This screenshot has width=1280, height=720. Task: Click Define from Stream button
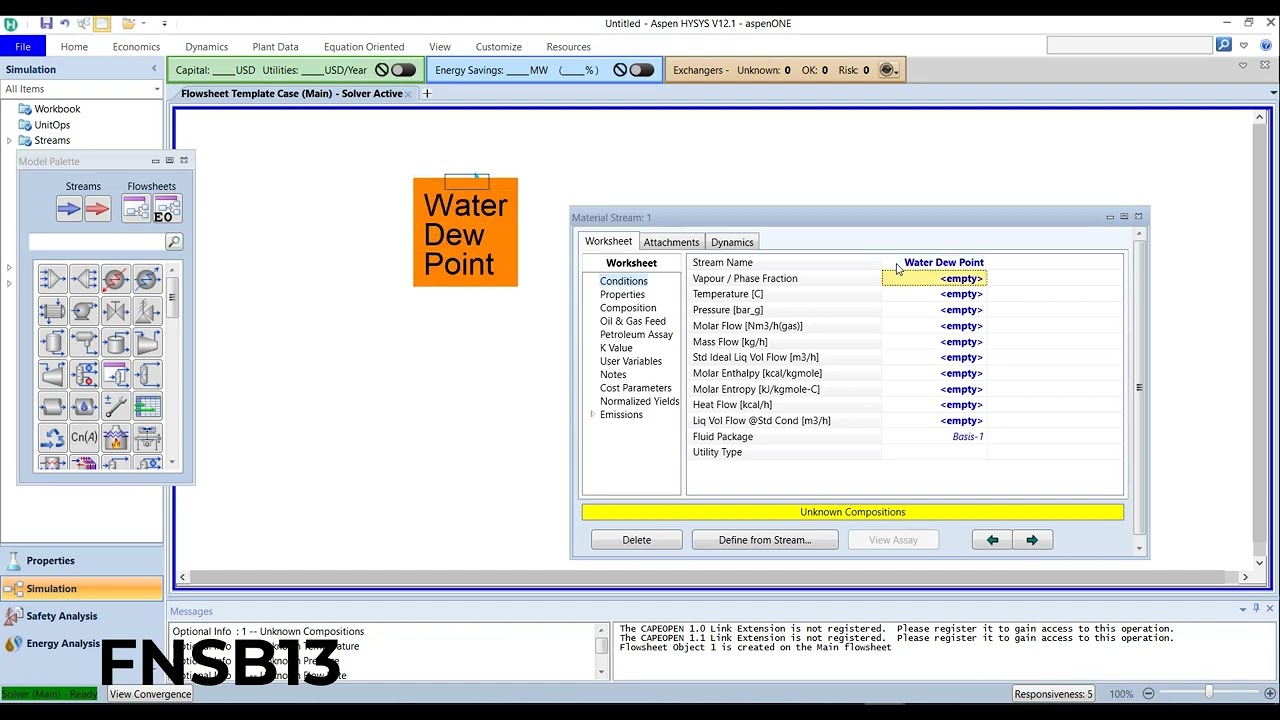click(765, 540)
